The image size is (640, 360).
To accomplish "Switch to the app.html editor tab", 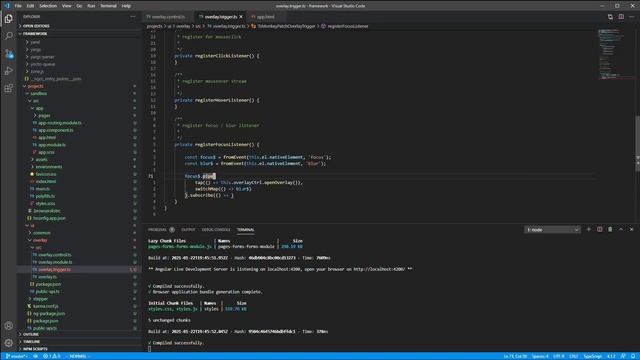I will 265,17.
